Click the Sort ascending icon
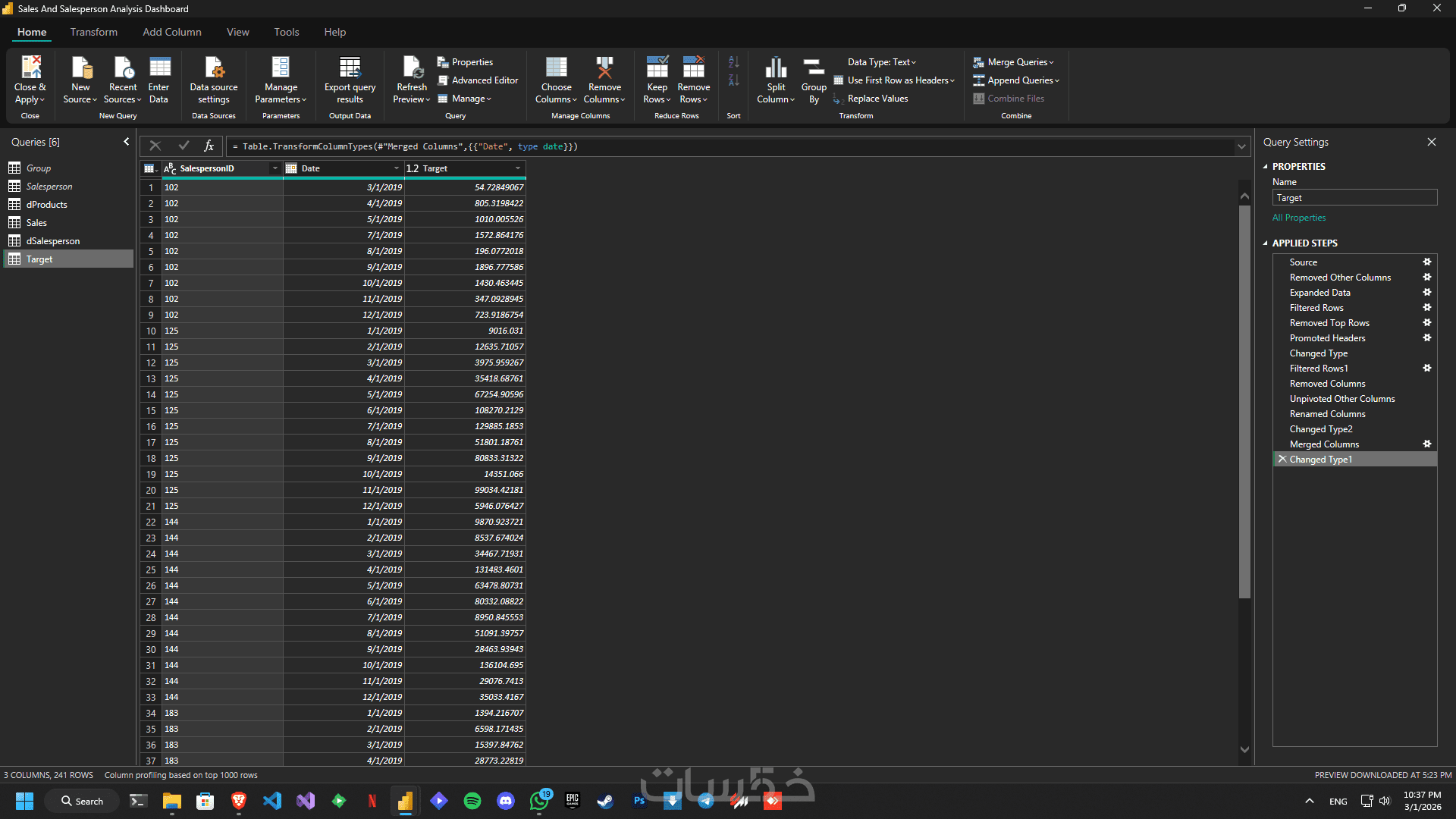The image size is (1456, 819). click(733, 62)
